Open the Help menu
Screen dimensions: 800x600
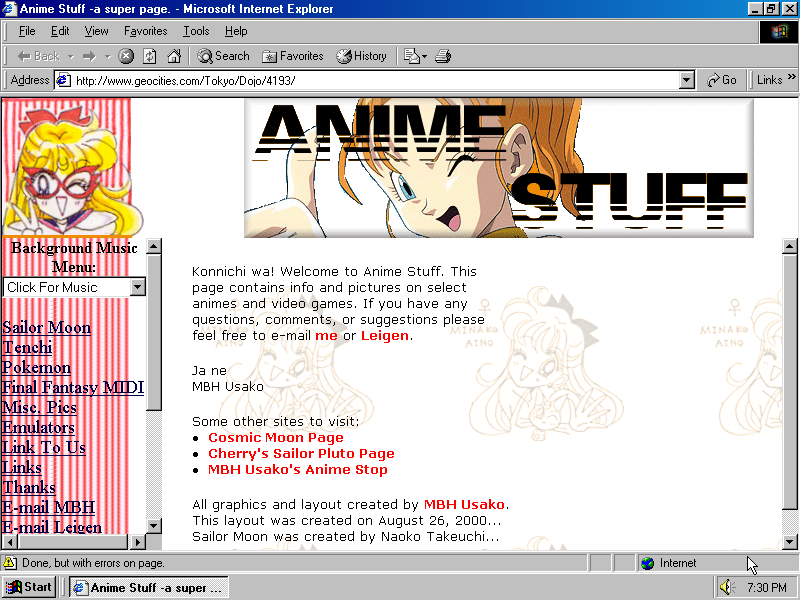click(x=236, y=31)
